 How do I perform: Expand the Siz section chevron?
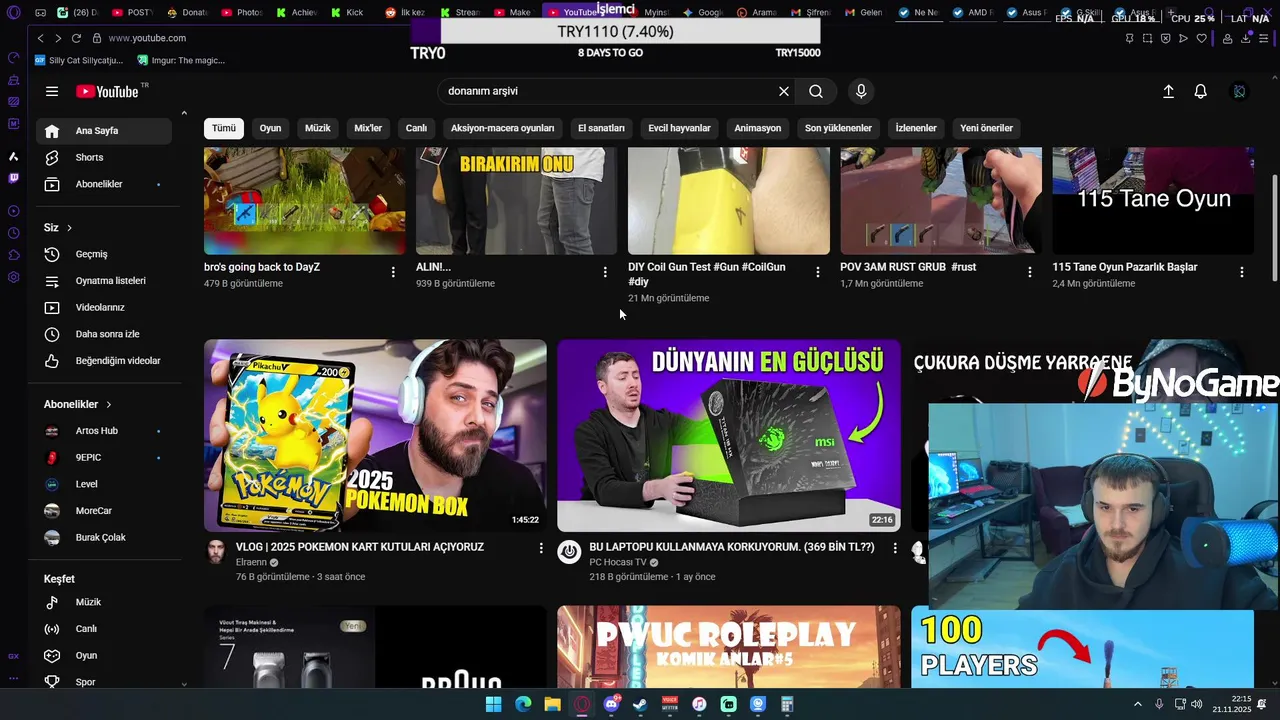(69, 228)
